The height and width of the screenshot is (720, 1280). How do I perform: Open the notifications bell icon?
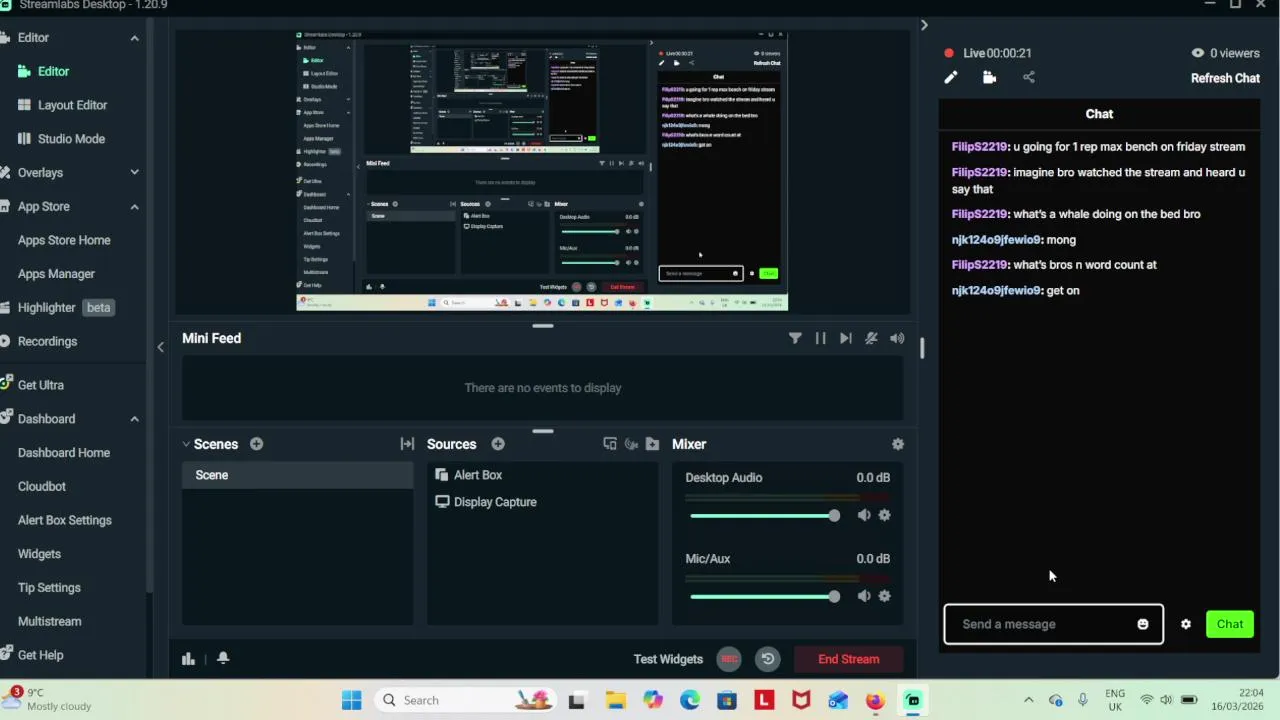[x=223, y=658]
